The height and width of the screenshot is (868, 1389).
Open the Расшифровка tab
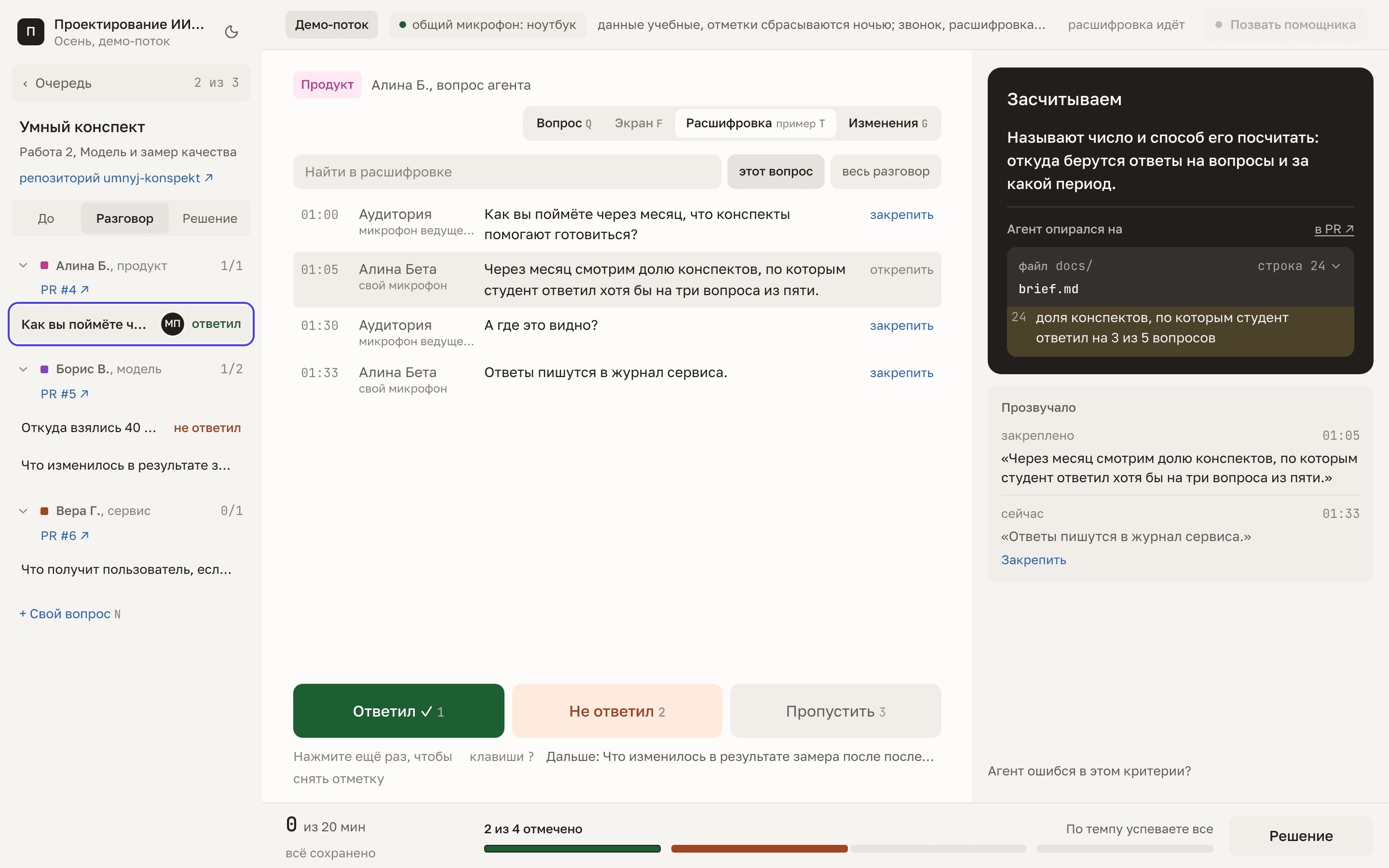pos(755,123)
